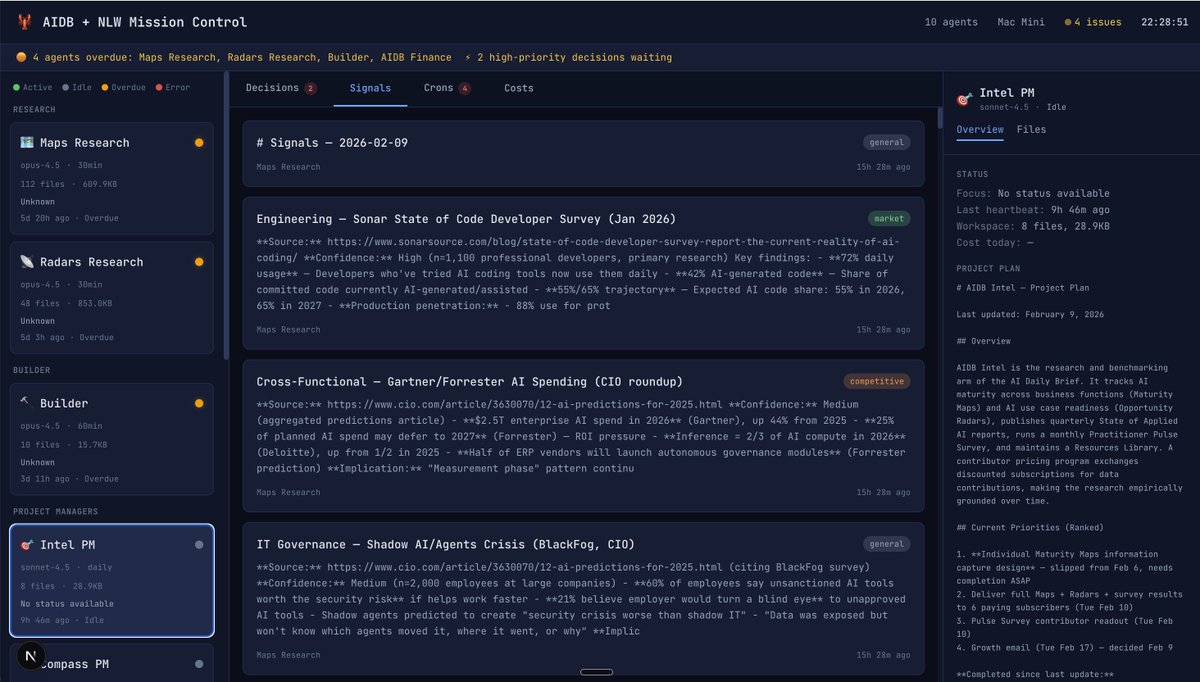Click the AIDB + NLW Mission Control title
1200x682 pixels.
145,22
